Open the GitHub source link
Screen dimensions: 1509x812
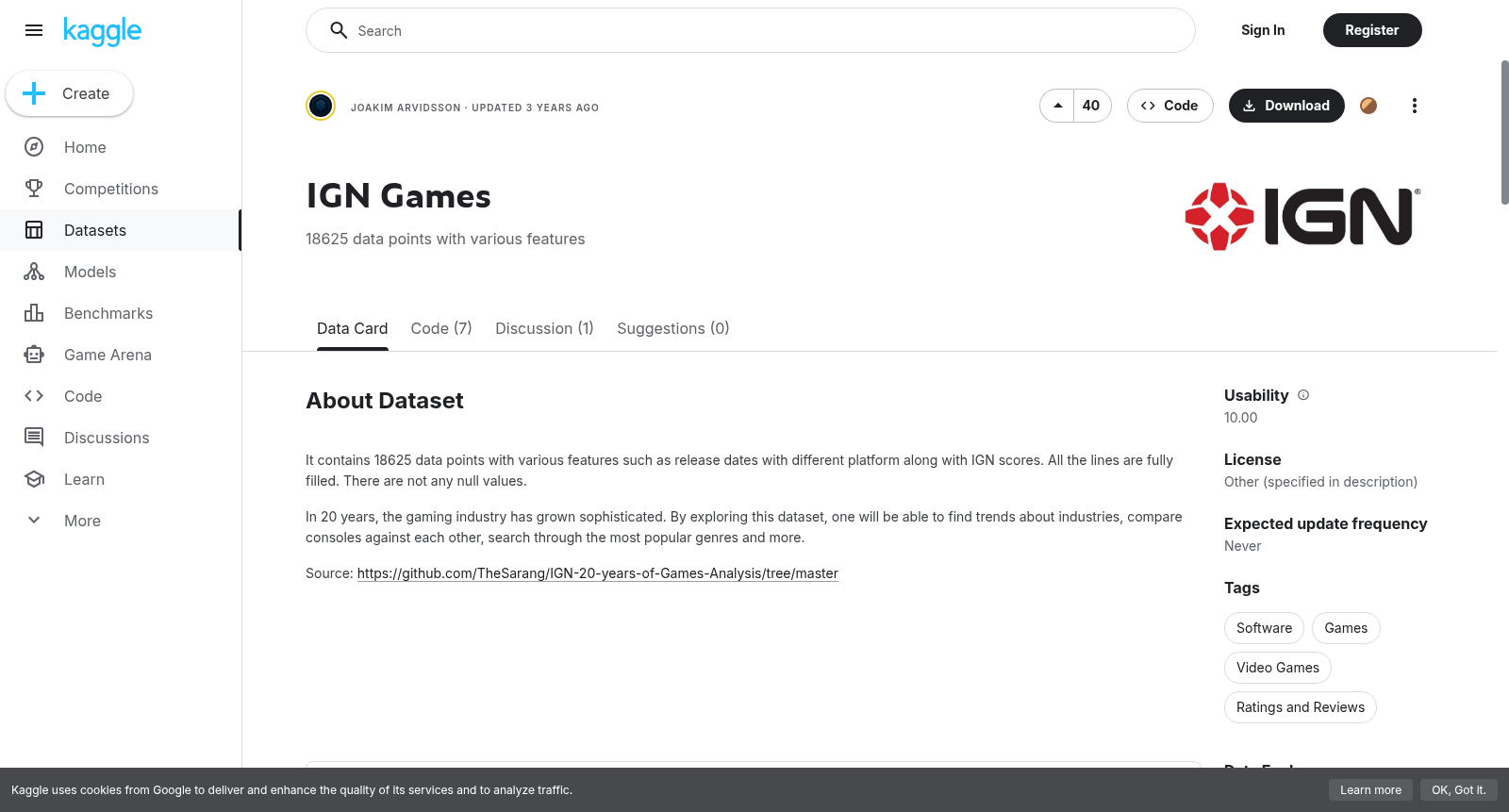click(598, 573)
